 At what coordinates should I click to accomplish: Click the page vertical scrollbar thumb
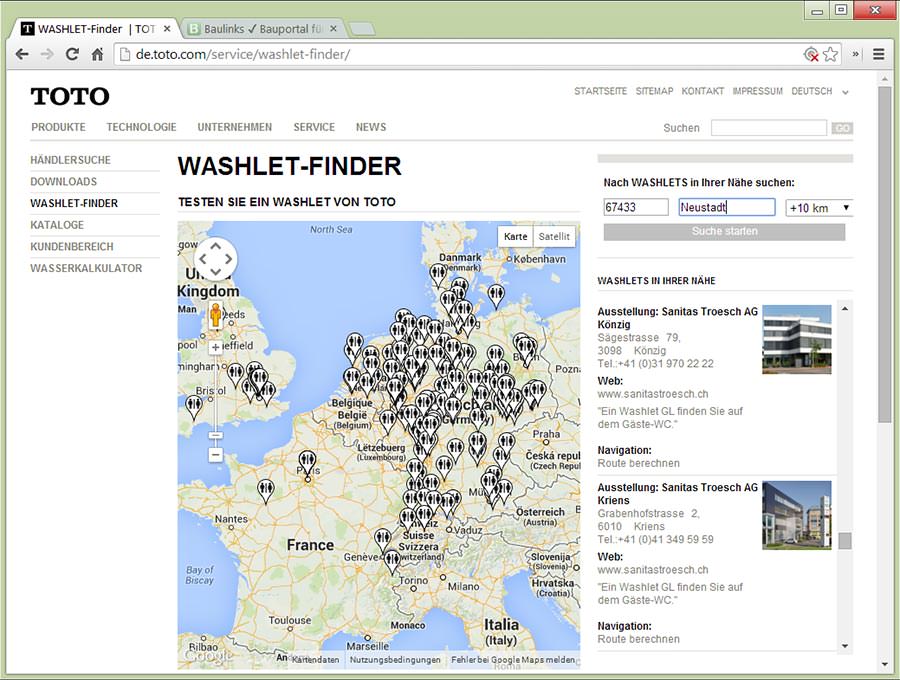[885, 255]
